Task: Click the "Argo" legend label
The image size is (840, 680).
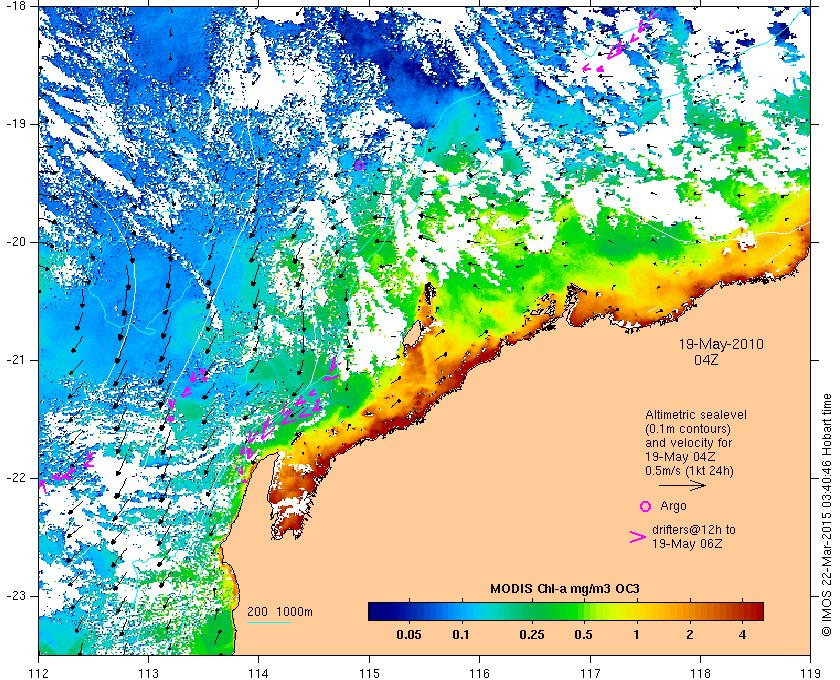Action: 673,506
